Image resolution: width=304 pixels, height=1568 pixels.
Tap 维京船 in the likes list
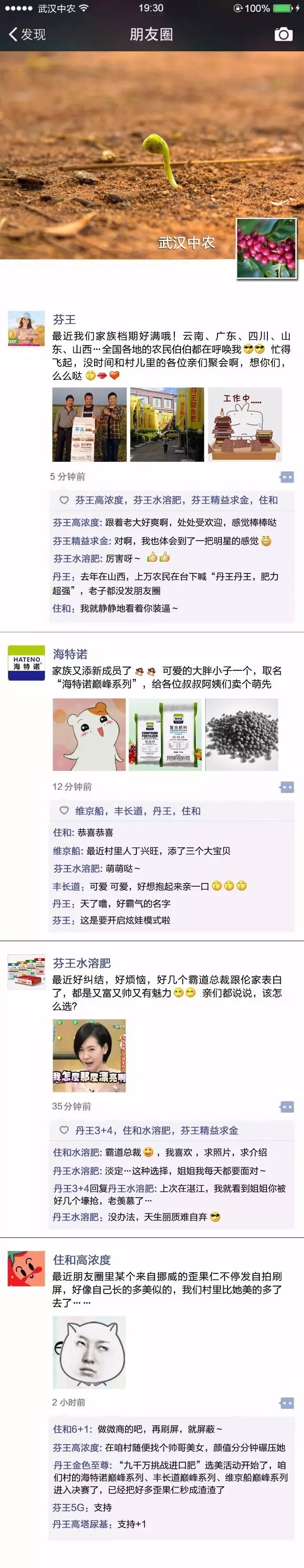90,811
